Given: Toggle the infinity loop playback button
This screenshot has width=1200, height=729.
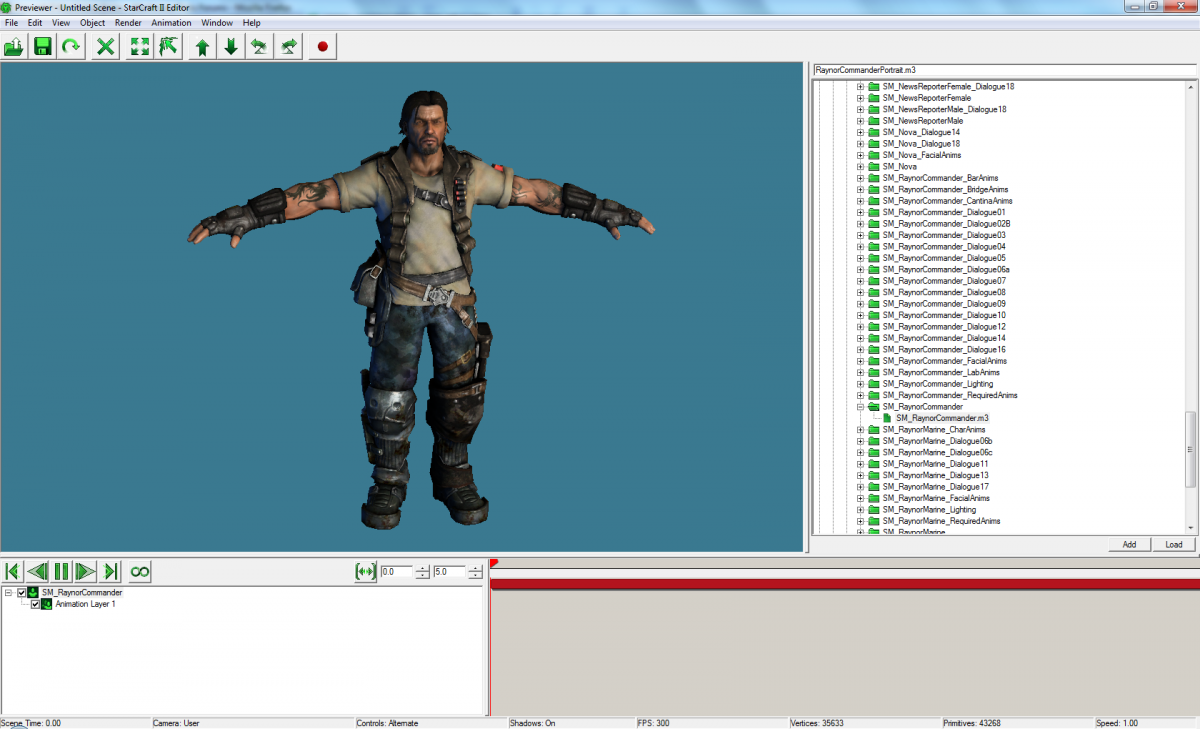Looking at the screenshot, I should click(140, 571).
